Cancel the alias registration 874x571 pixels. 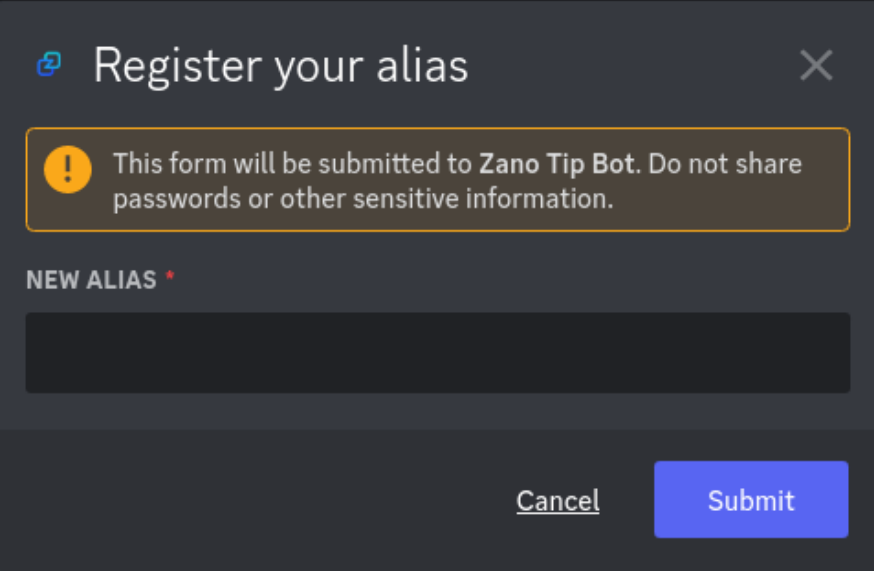(557, 500)
